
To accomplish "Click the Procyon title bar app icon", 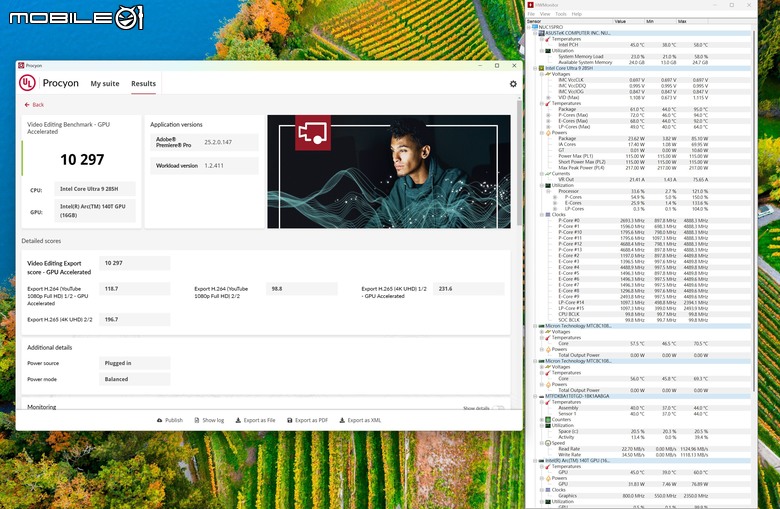I will click(21, 65).
